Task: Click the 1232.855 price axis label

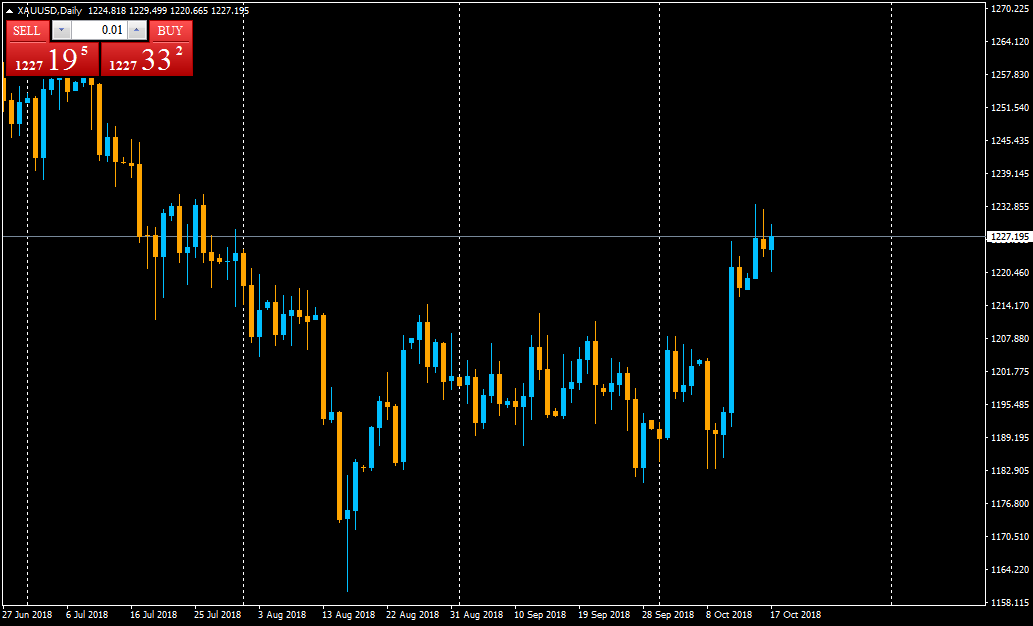Action: coord(1010,206)
